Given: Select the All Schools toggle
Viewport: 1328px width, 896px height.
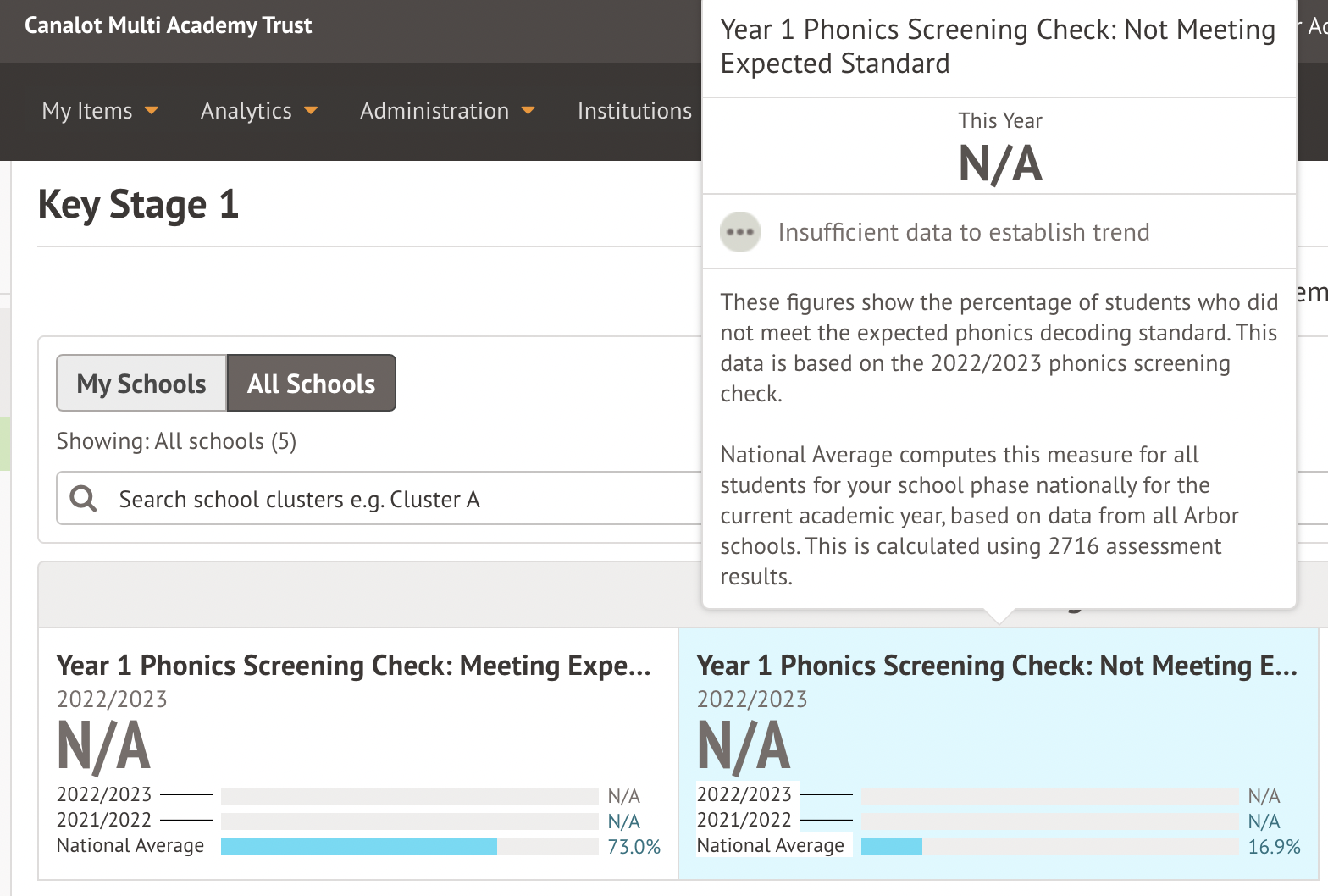Looking at the screenshot, I should (311, 384).
